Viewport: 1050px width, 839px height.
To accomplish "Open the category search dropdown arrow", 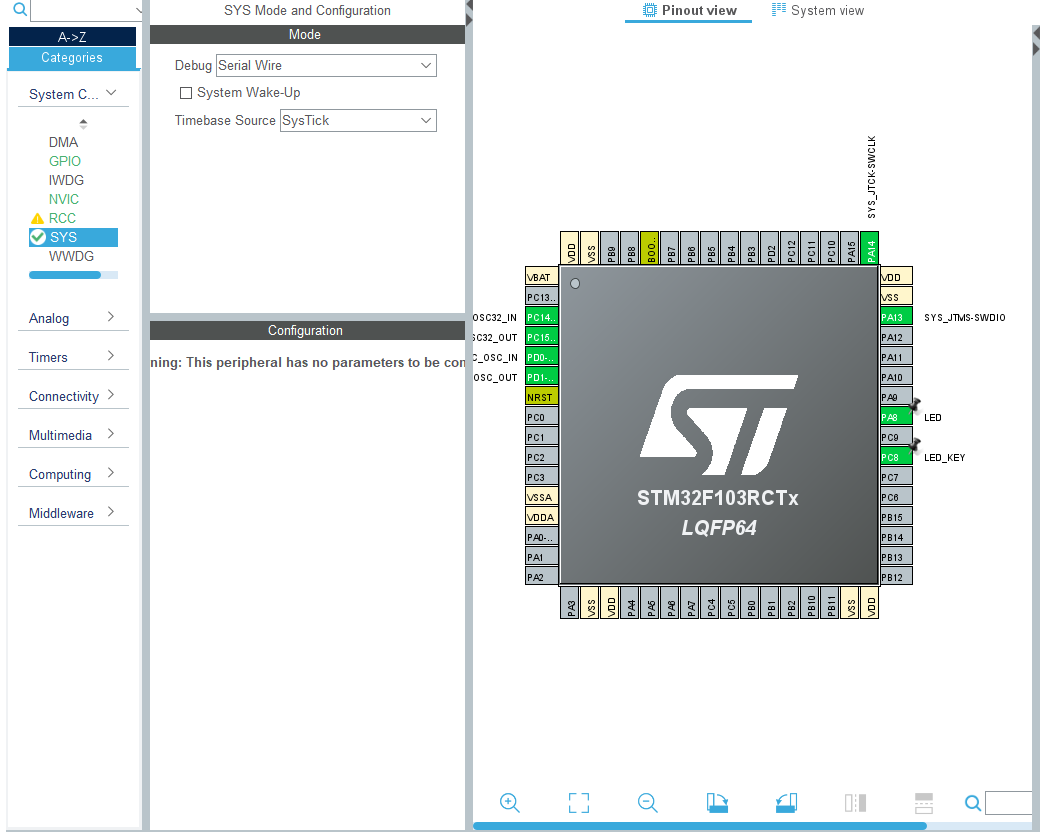I will [138, 10].
